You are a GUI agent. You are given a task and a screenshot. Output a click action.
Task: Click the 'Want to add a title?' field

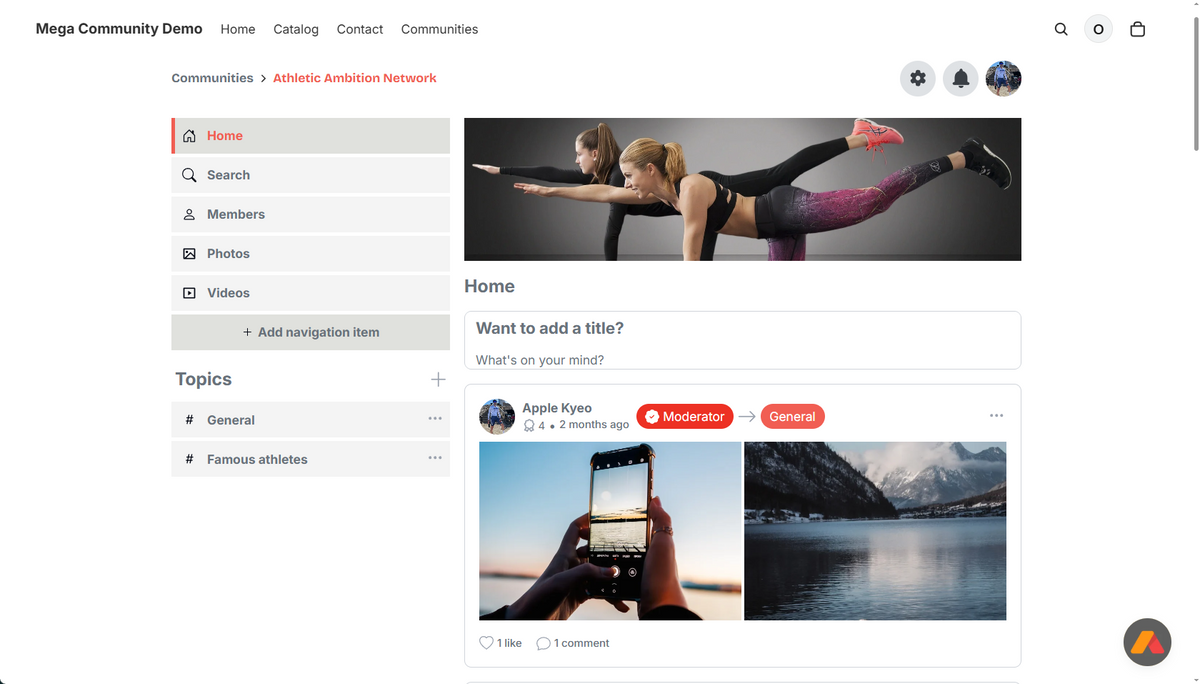tap(742, 328)
